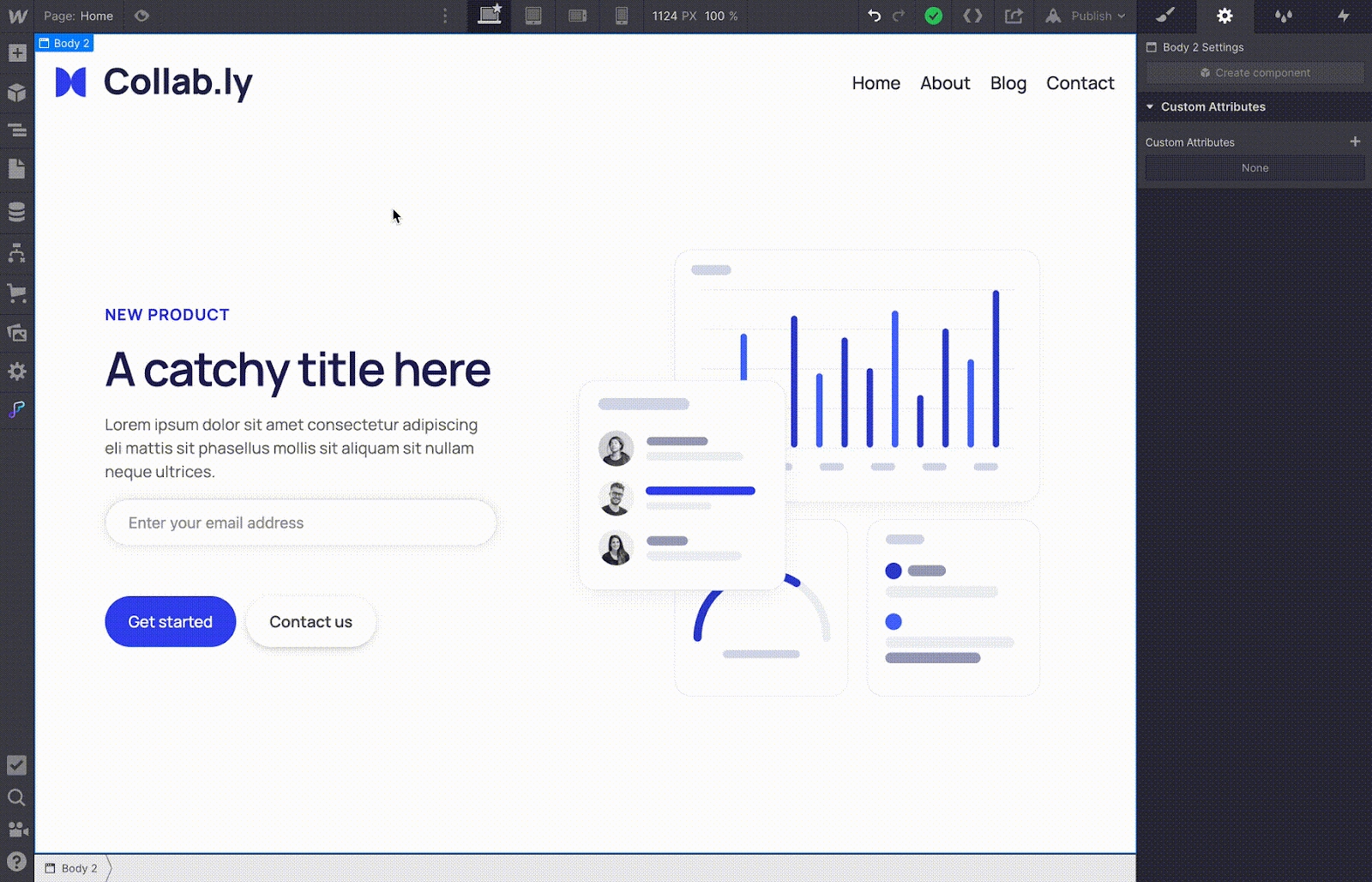Screen dimensions: 1372x882
Task: Switch to the Interactions lightning tab
Action: 1343,15
